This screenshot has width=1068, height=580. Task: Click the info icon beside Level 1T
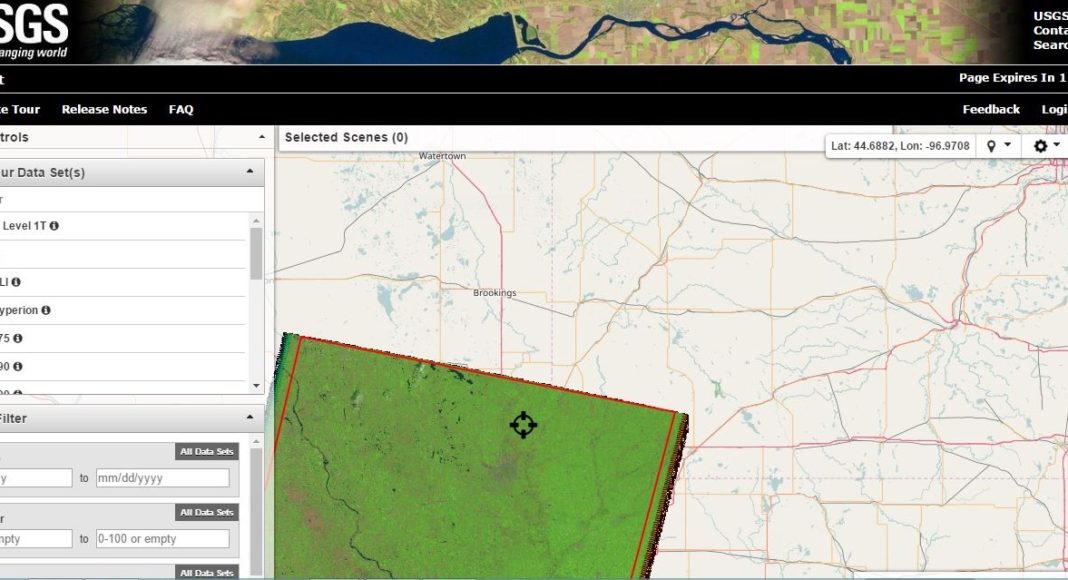(x=54, y=226)
